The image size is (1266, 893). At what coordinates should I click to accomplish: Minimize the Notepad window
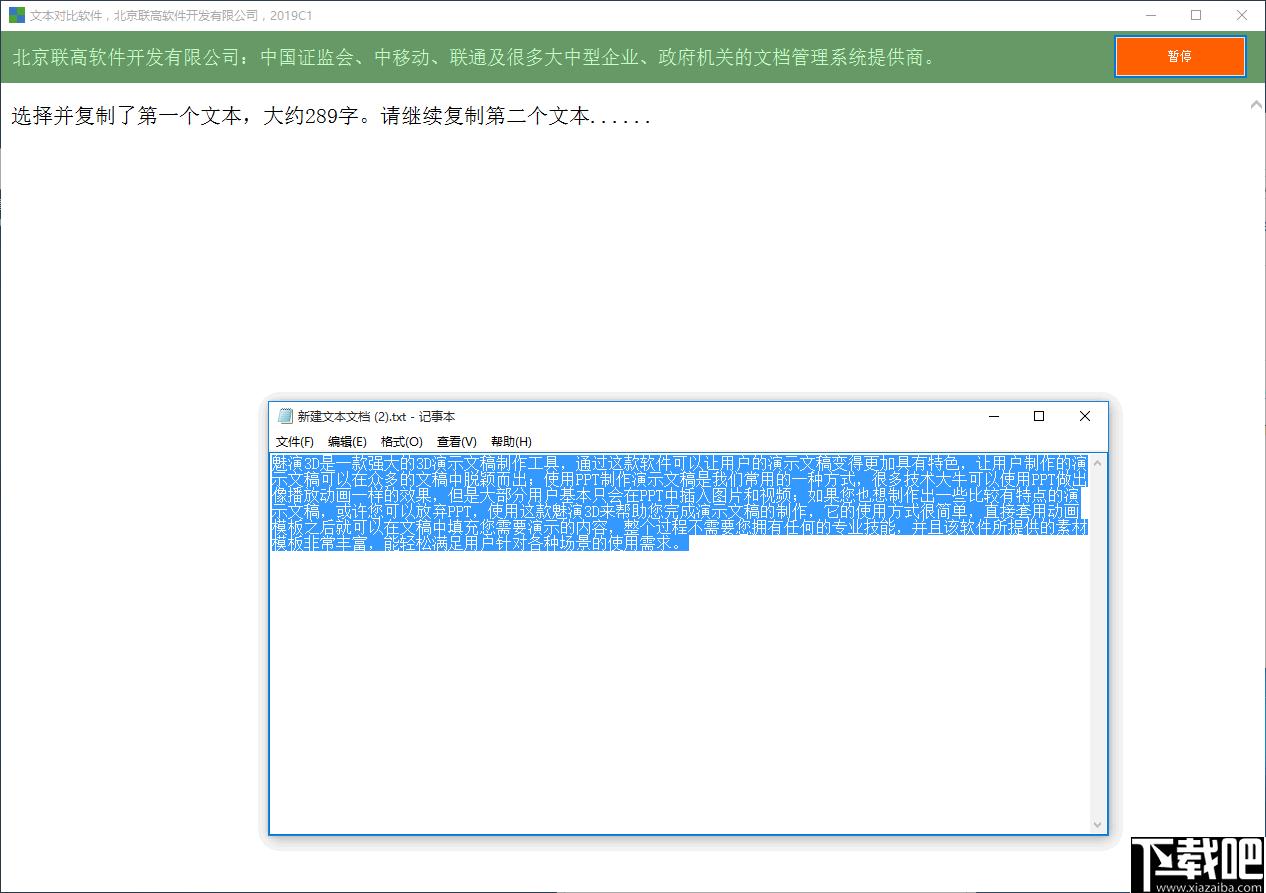click(x=994, y=416)
